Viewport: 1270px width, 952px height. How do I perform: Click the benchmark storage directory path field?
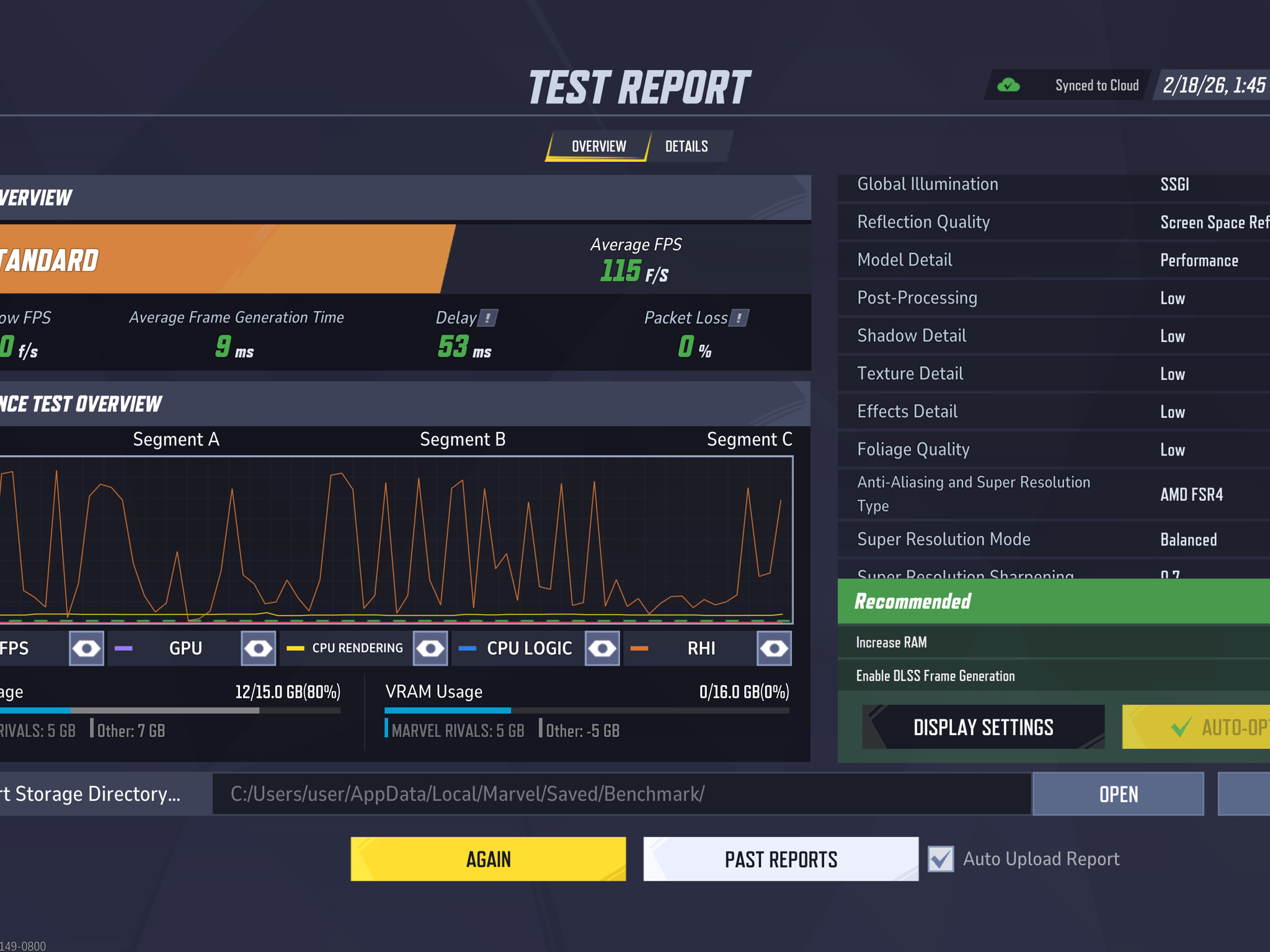[x=621, y=794]
